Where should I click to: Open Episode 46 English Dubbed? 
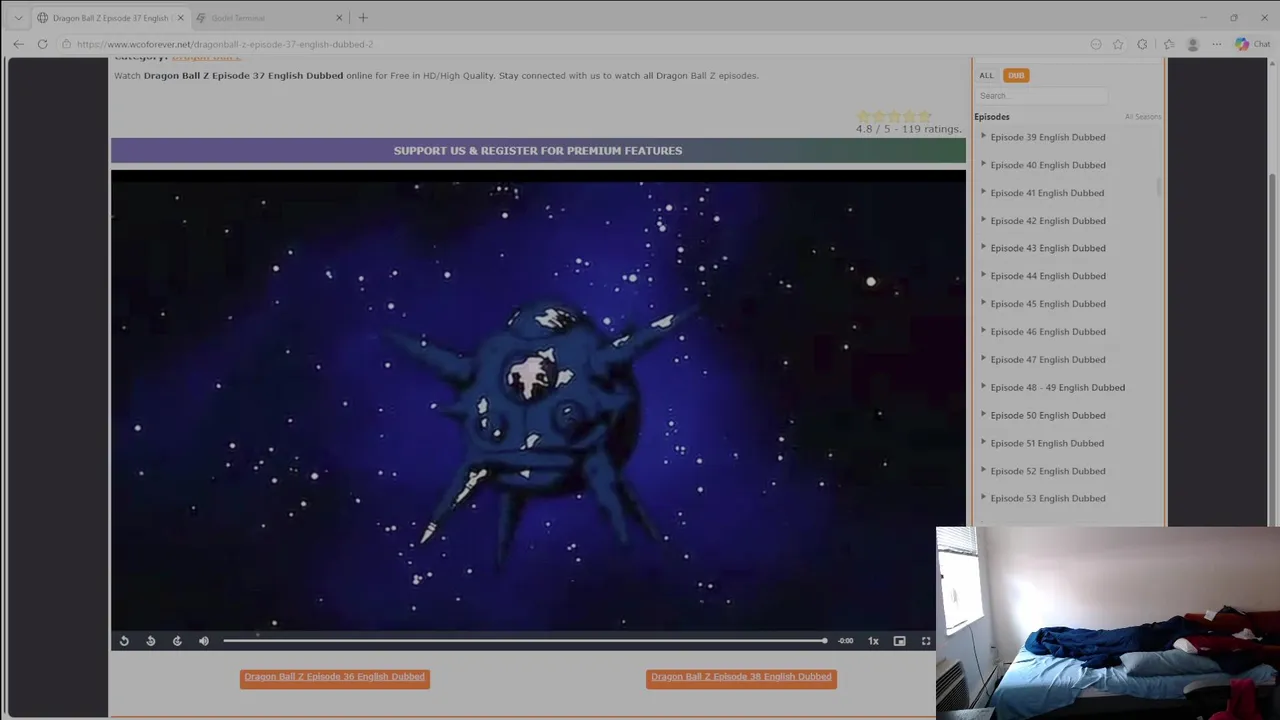1048,332
